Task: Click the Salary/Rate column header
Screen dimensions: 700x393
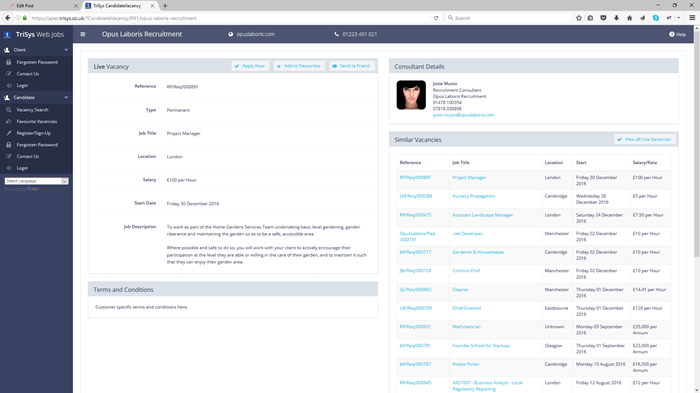Action: 645,163
